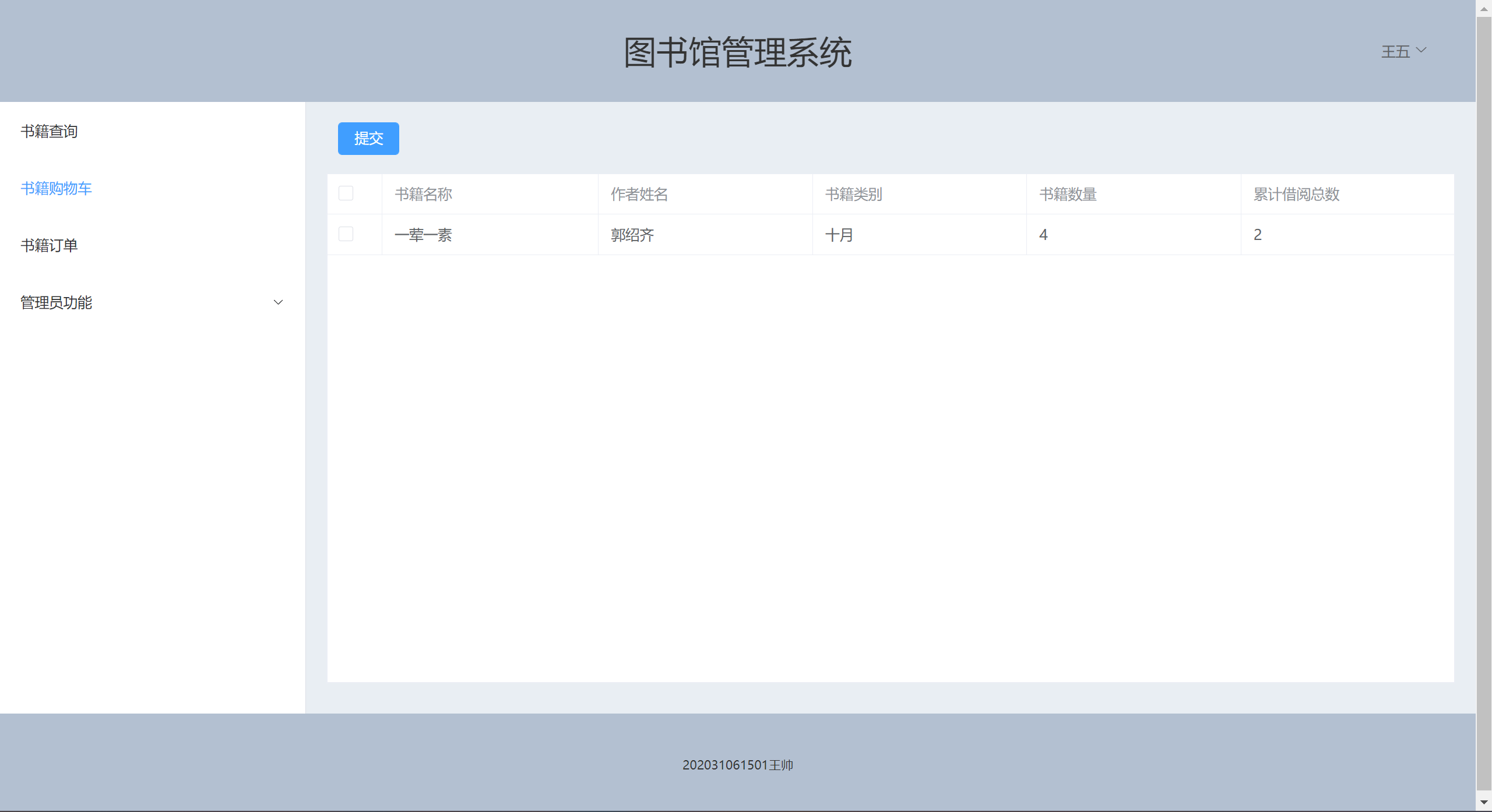
Task: Open the 王五 user dropdown
Action: (x=1395, y=52)
